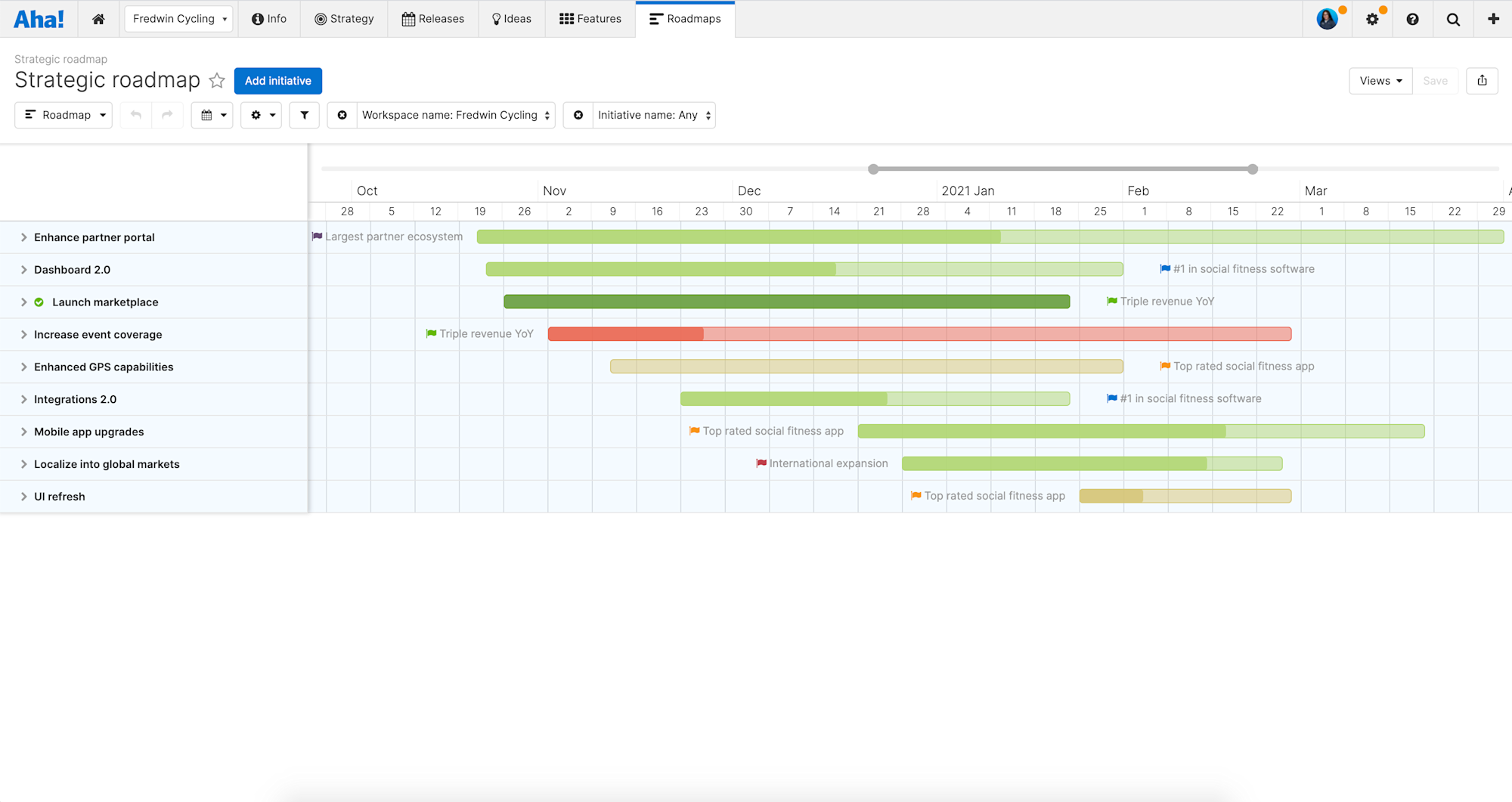Click the Localize into global markets bar
The width and height of the screenshot is (1512, 802).
coord(1092,464)
